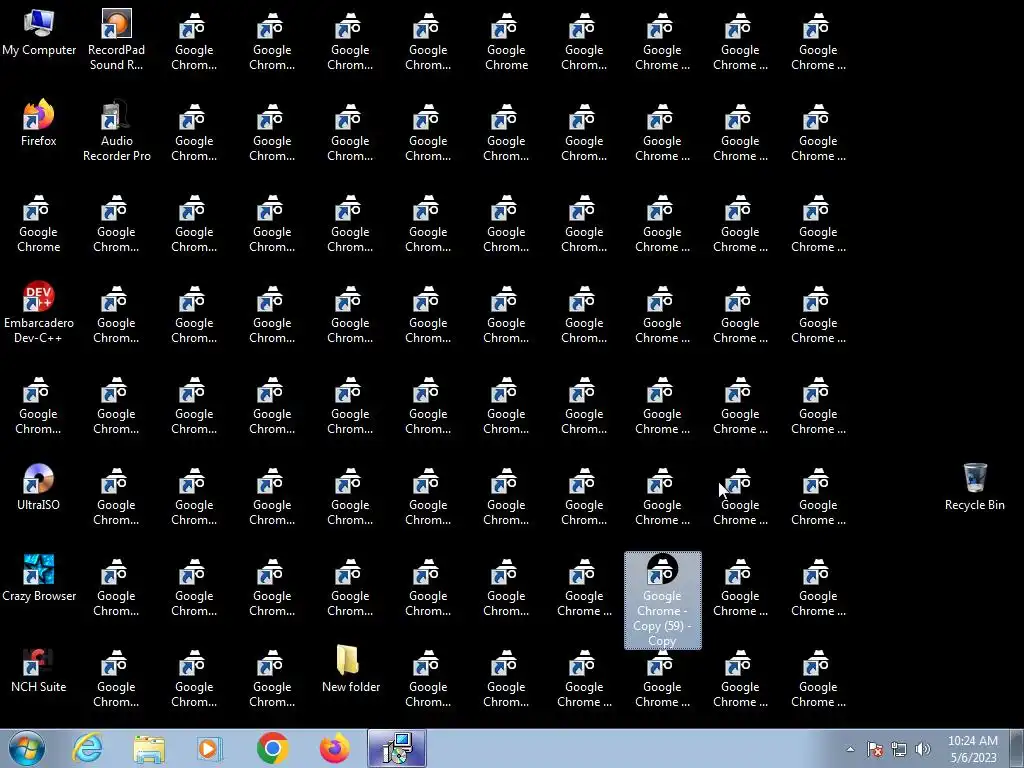Select Google Chrome shortcut left of New folder
The image size is (1024, 768).
[x=272, y=677]
